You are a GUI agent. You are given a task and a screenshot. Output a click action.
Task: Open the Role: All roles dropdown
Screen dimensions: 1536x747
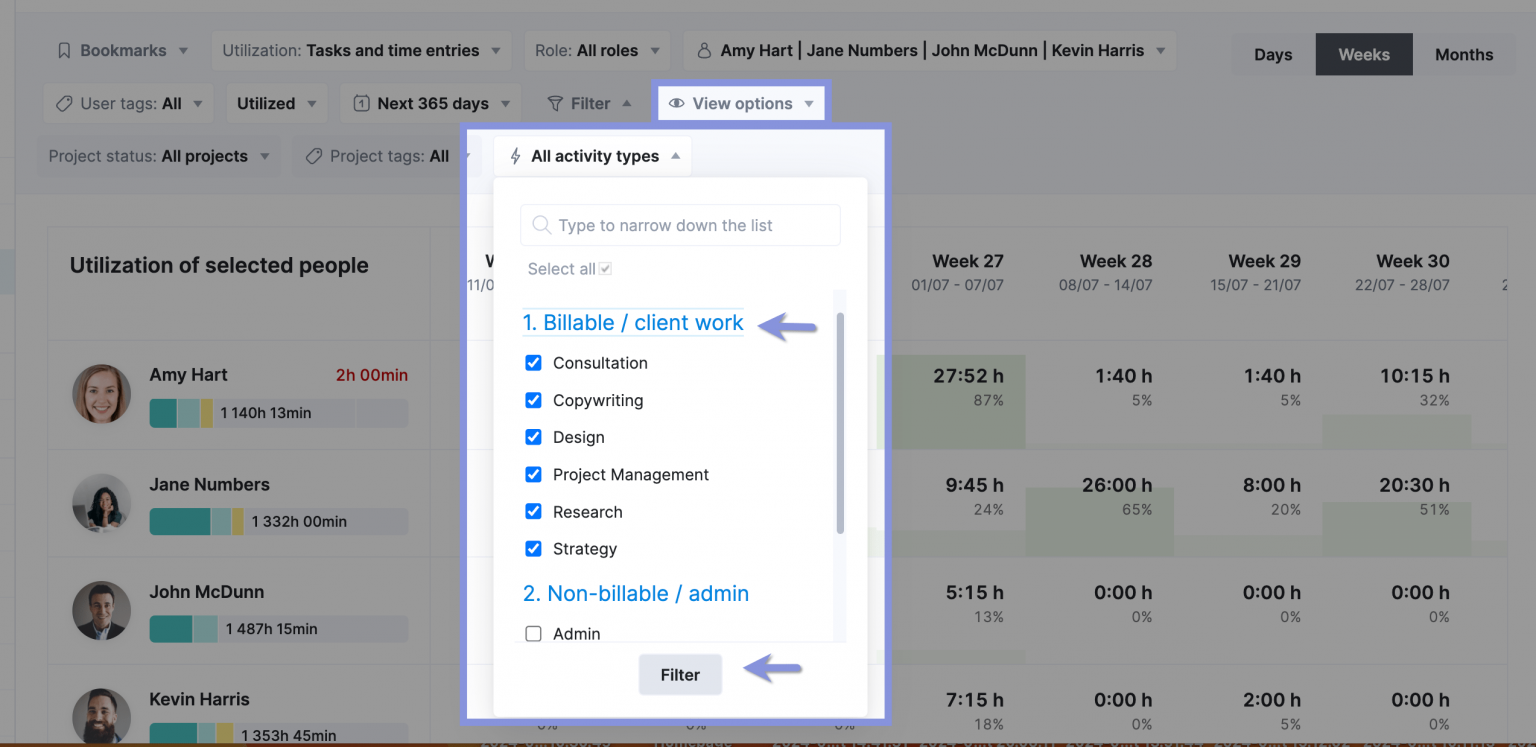(597, 50)
